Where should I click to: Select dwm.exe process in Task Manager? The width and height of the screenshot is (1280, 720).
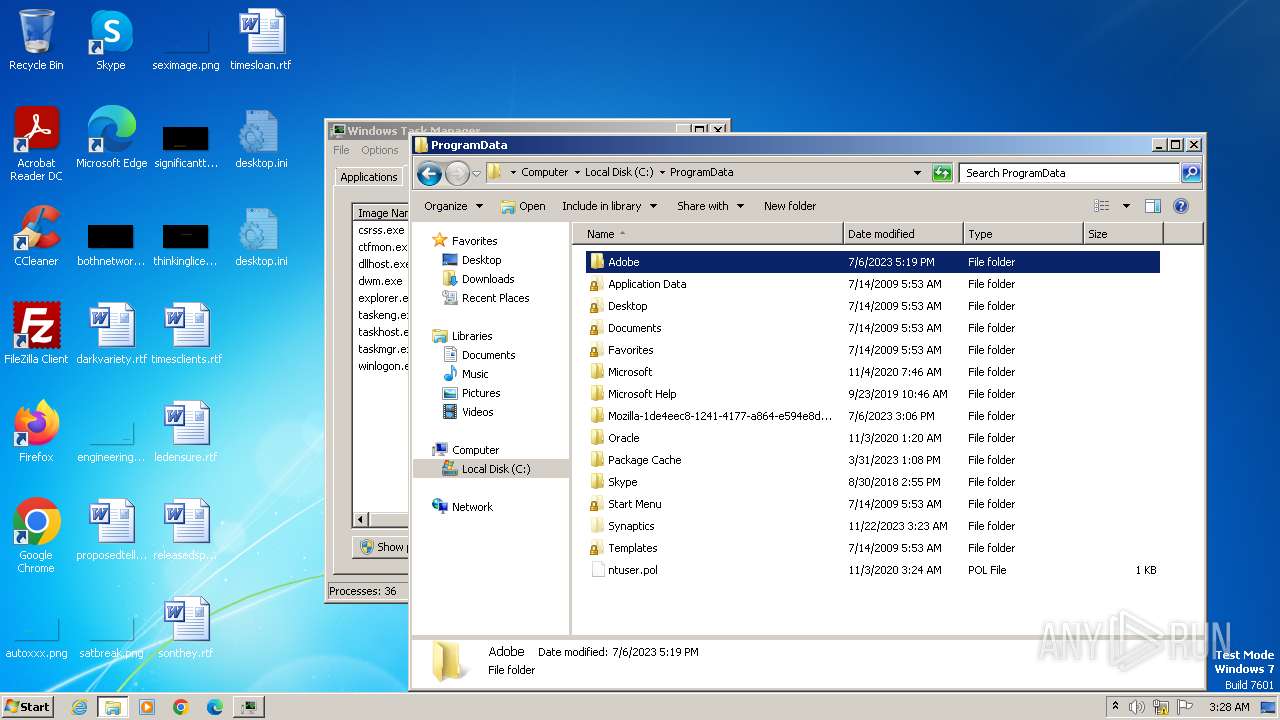(x=381, y=281)
